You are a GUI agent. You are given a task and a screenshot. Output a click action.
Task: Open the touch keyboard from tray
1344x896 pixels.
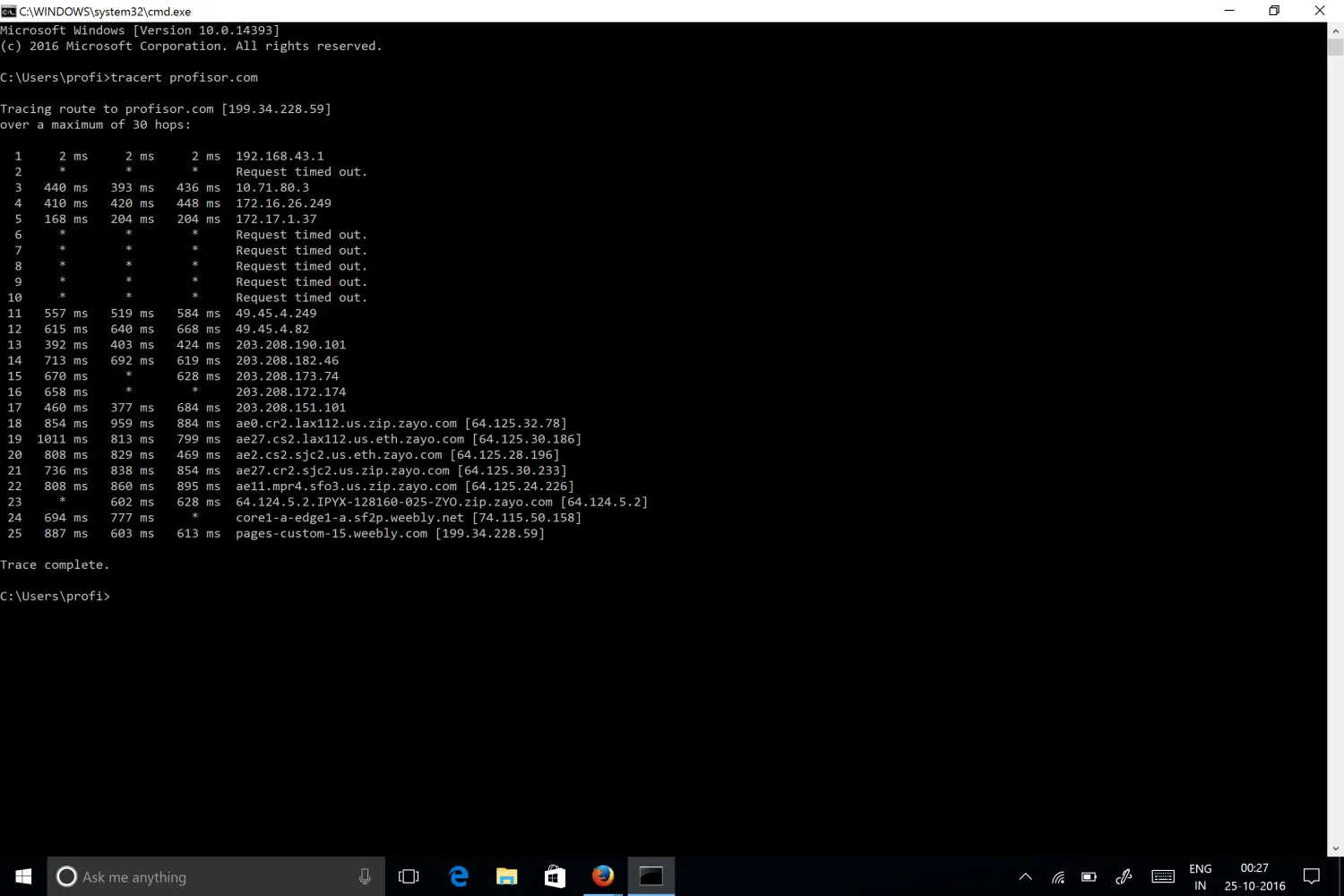(x=1163, y=877)
